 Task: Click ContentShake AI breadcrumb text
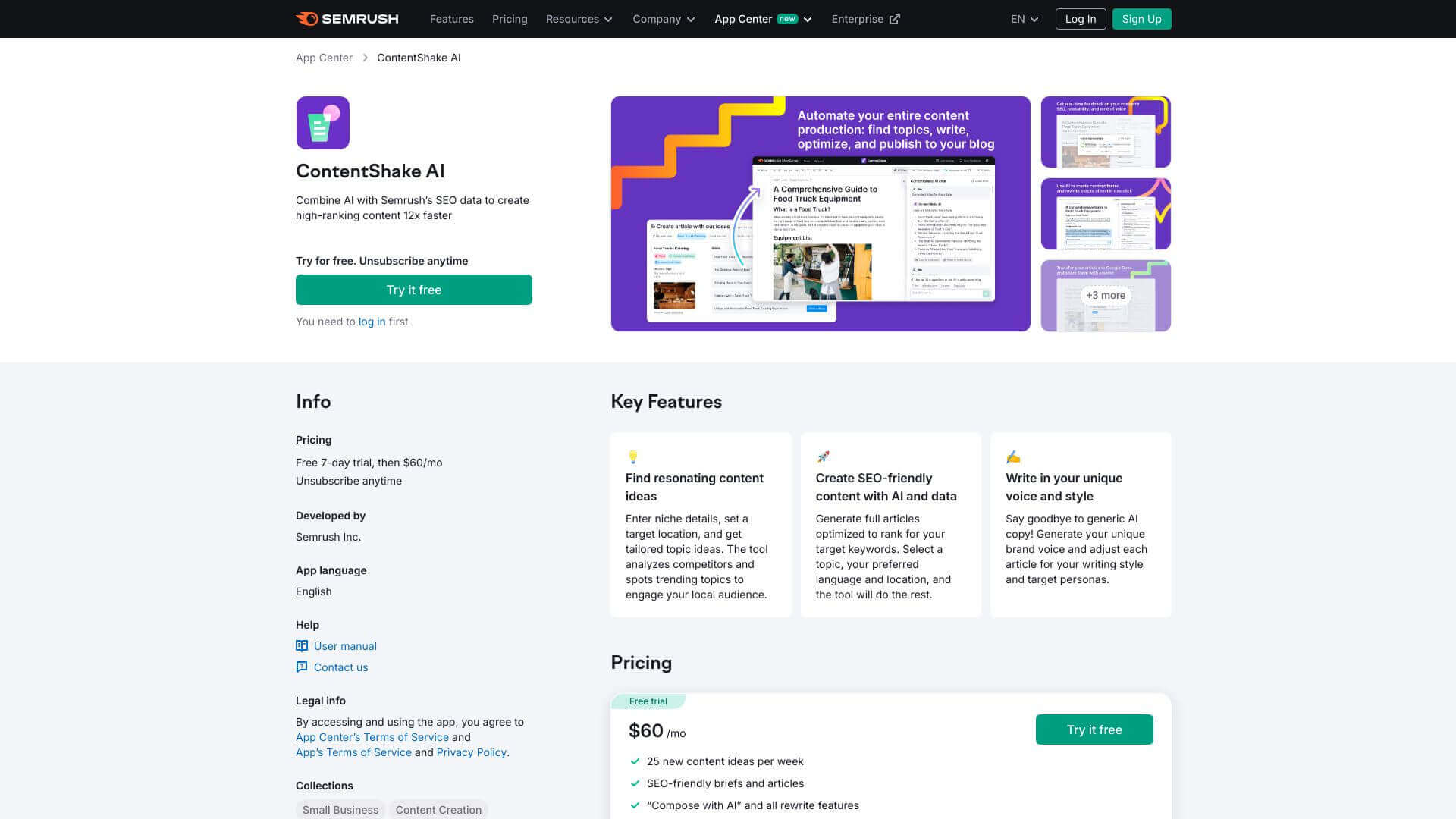pos(419,58)
